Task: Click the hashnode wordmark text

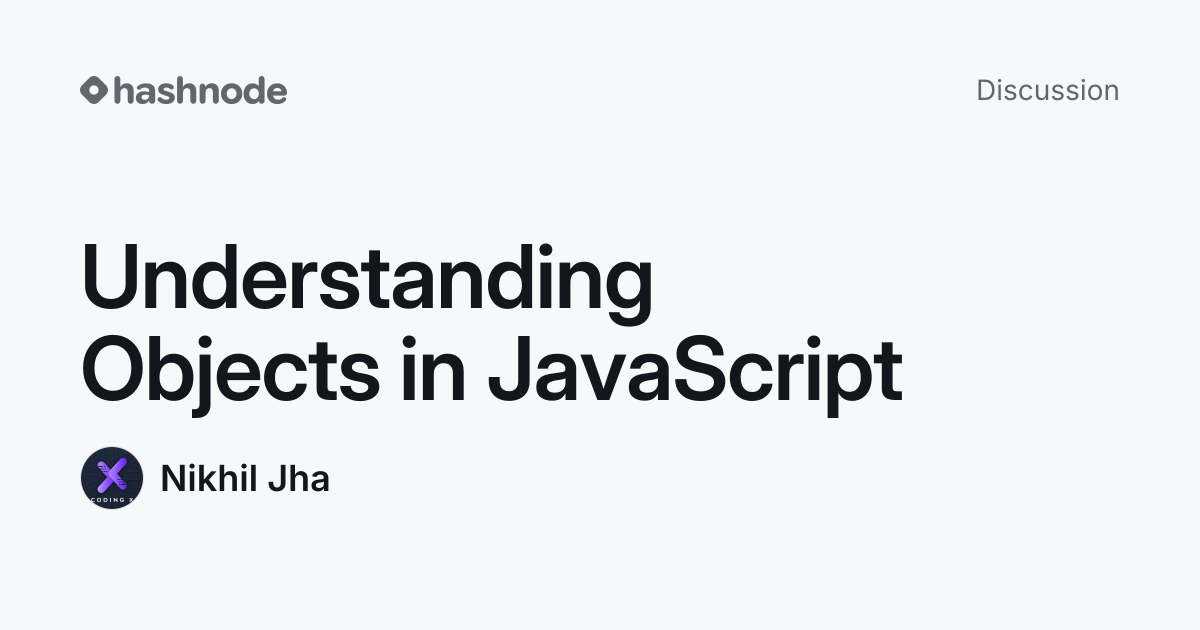Action: pyautogui.click(x=200, y=90)
